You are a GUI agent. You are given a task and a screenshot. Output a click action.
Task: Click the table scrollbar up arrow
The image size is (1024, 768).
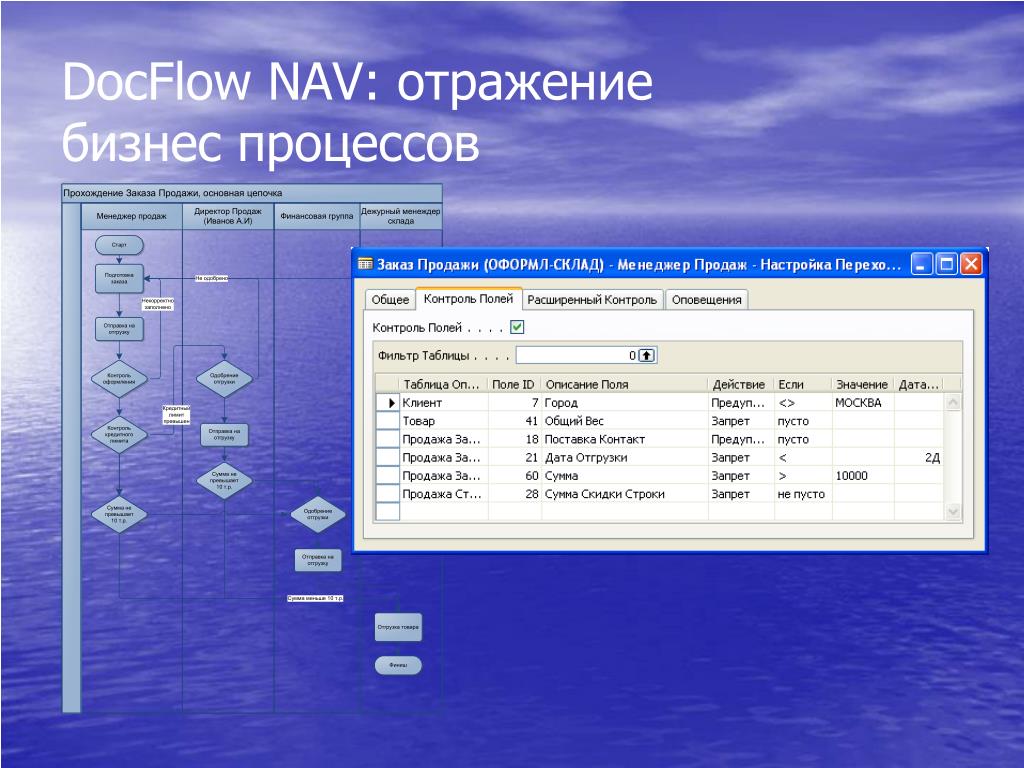[x=953, y=402]
